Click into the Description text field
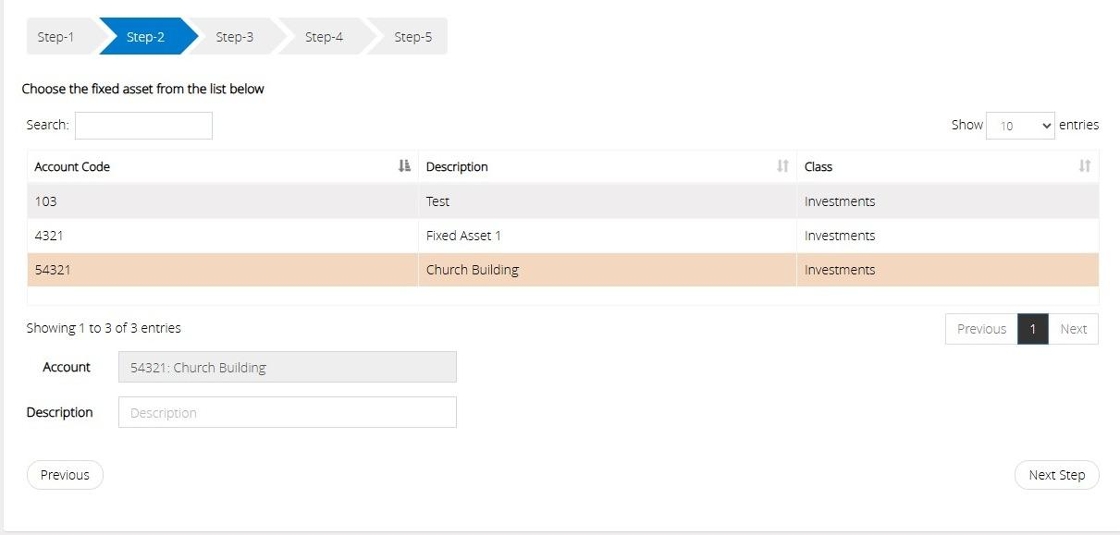This screenshot has height=535, width=1120. click(287, 413)
